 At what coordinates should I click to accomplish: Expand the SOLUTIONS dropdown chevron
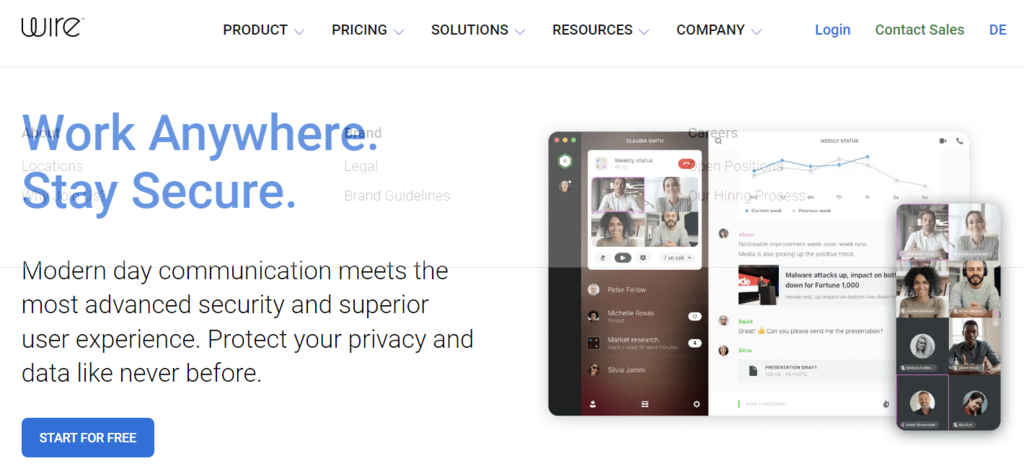[x=520, y=31]
